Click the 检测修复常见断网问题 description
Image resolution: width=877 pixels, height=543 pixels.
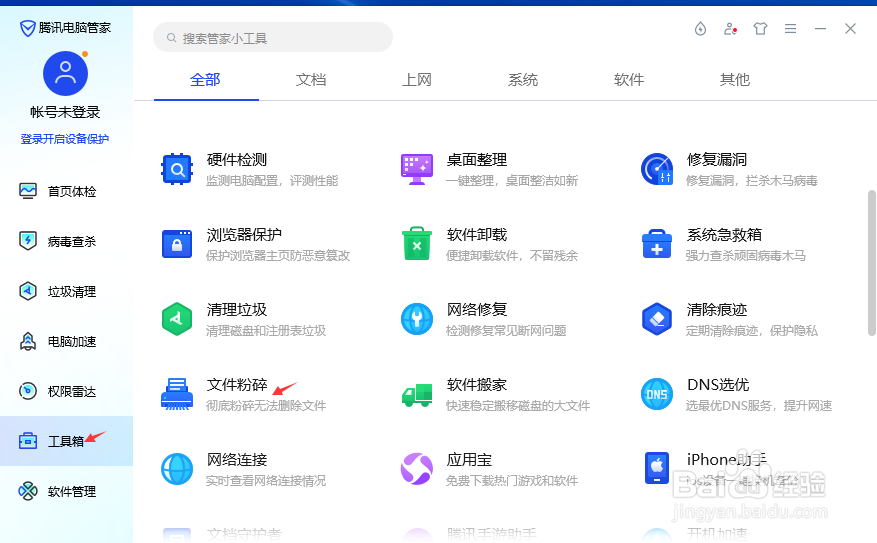point(506,330)
